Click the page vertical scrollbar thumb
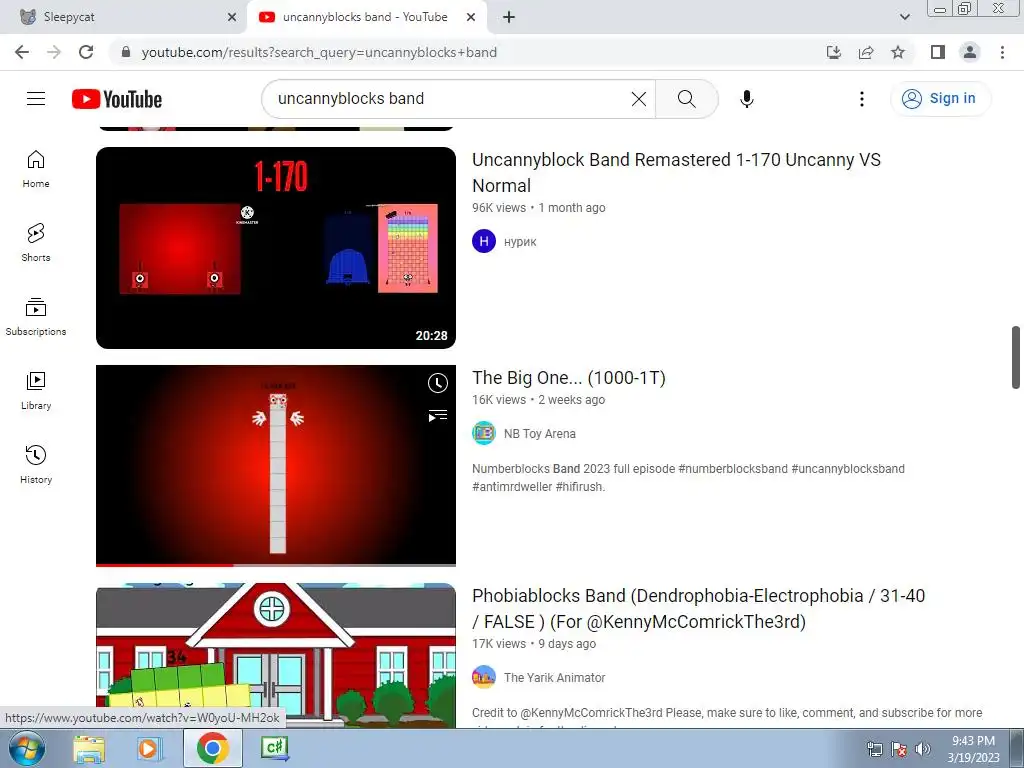Image resolution: width=1024 pixels, height=768 pixels. click(x=1016, y=357)
